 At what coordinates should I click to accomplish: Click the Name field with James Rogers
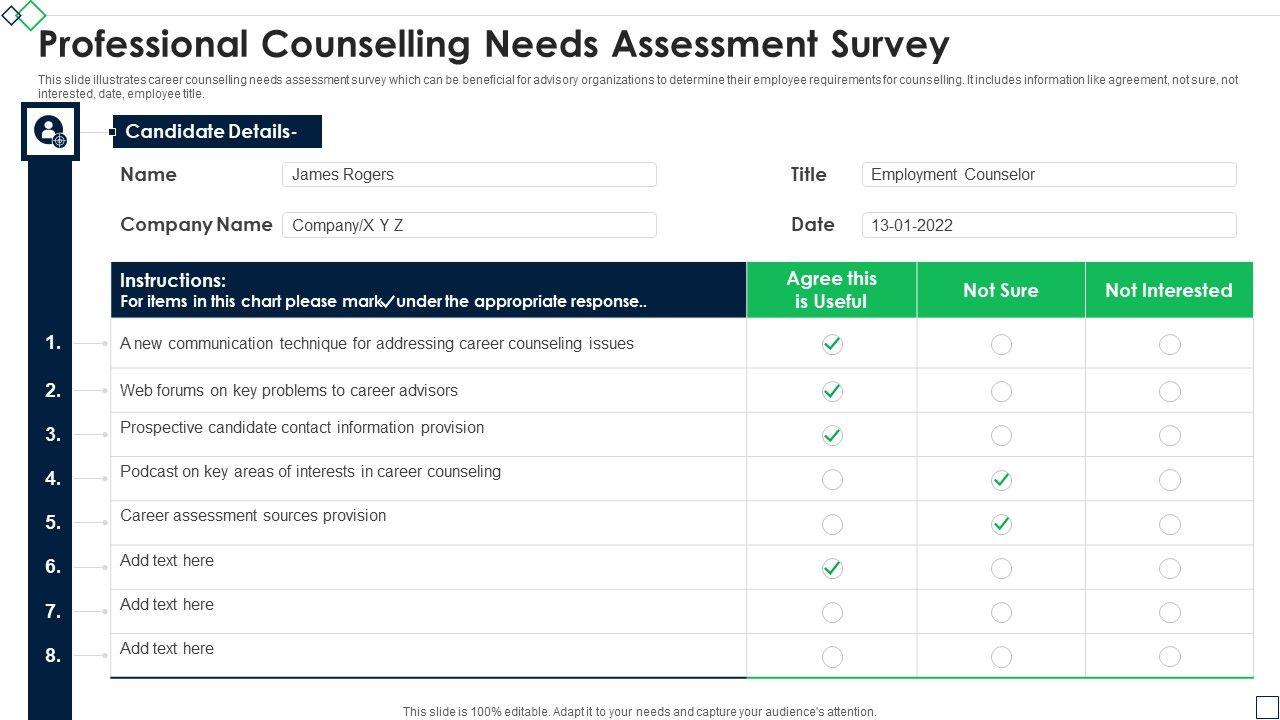(469, 175)
